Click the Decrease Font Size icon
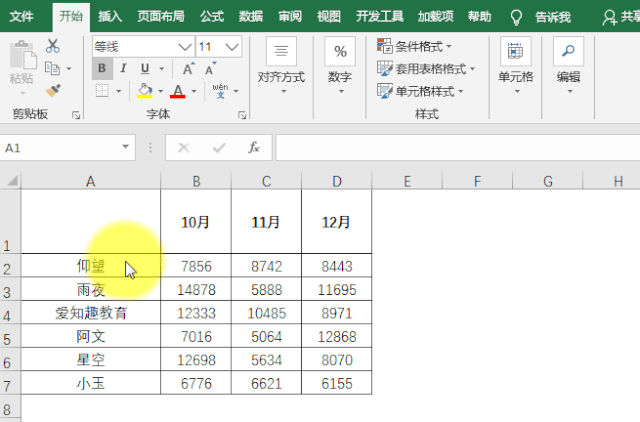 tap(211, 69)
